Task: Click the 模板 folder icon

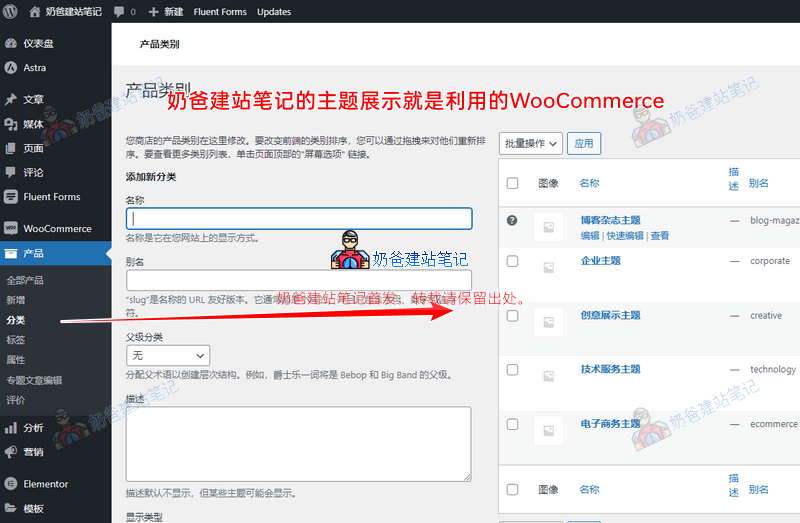Action: pos(11,508)
